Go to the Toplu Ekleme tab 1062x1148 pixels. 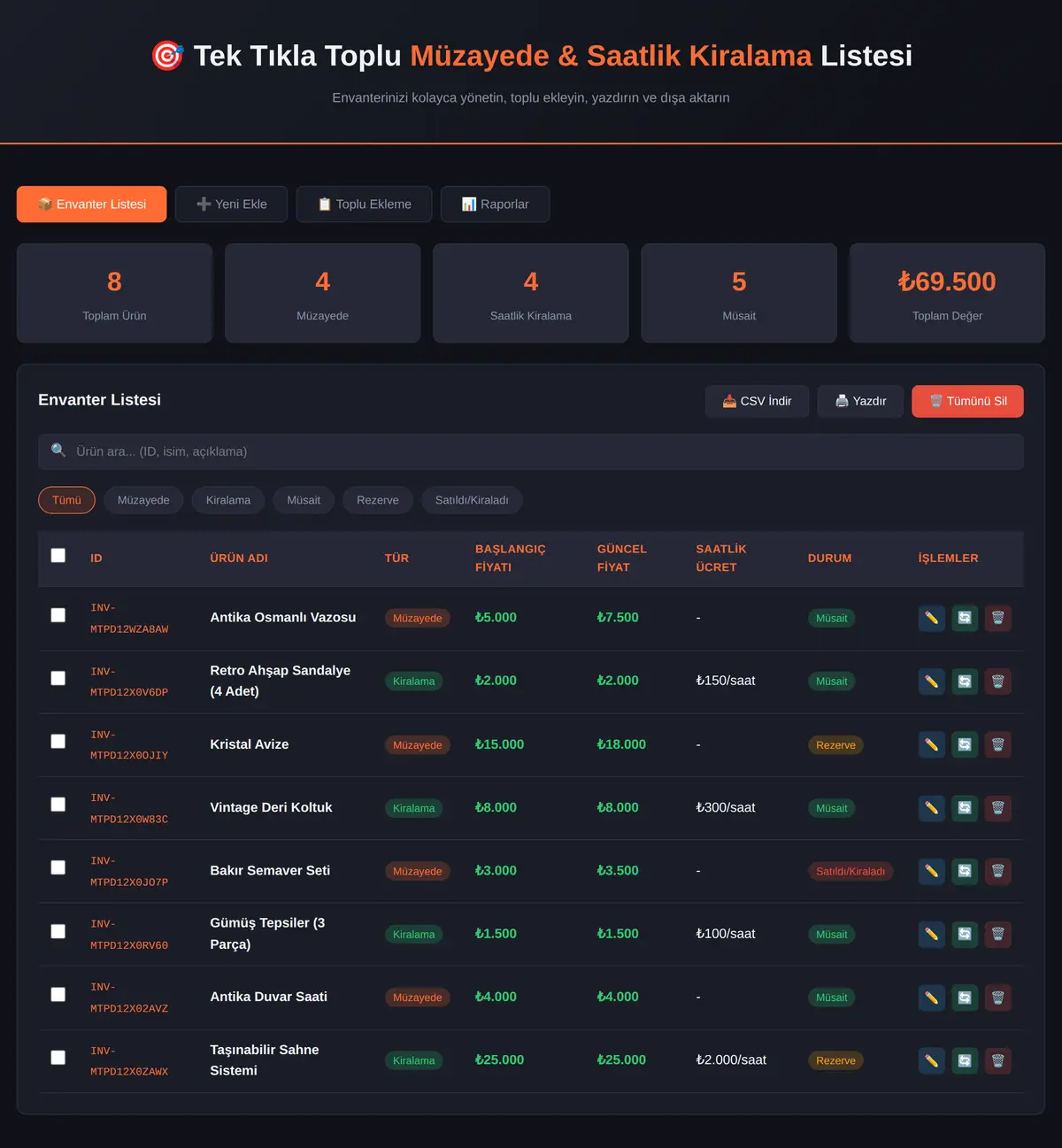364,204
